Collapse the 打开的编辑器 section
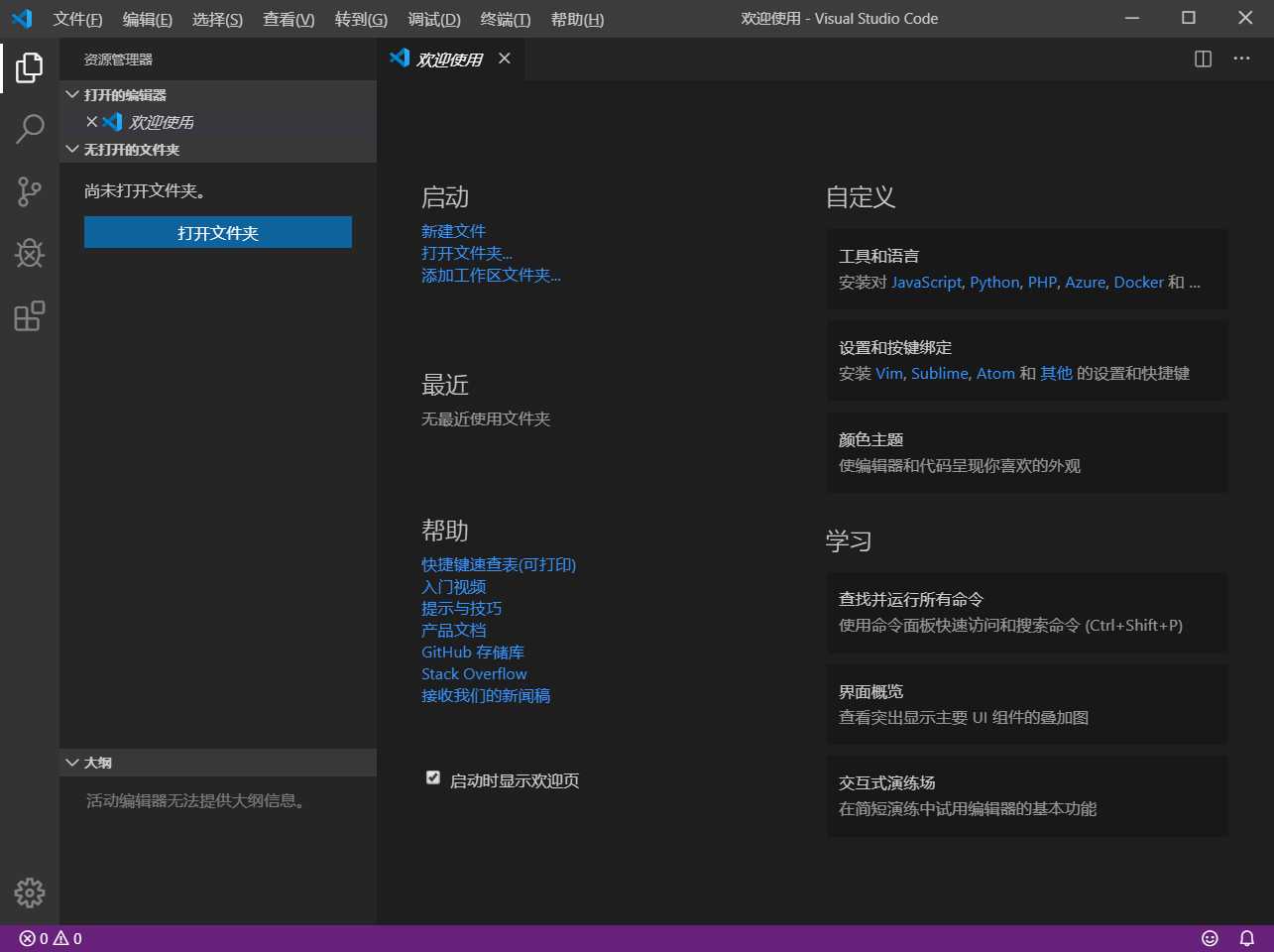 [x=218, y=94]
